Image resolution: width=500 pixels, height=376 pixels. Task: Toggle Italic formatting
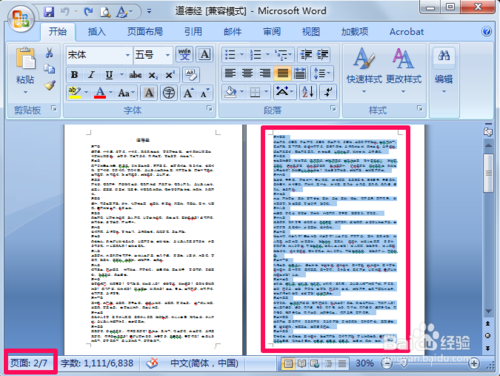pos(92,75)
